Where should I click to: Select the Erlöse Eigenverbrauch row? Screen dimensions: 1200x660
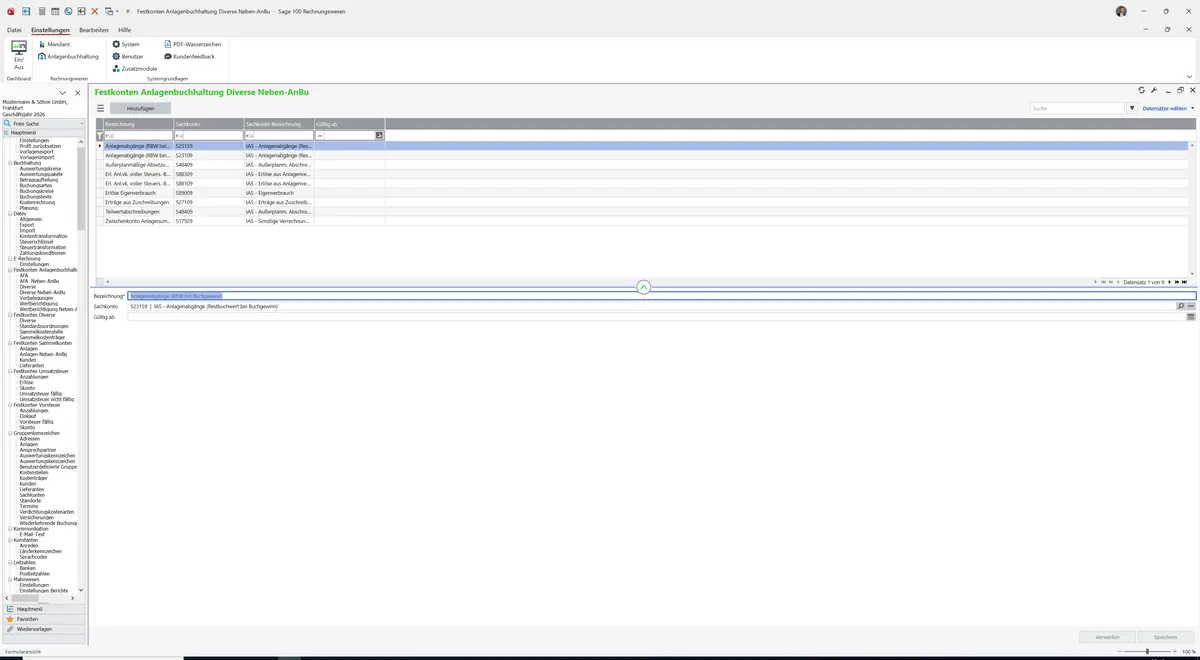[643, 193]
